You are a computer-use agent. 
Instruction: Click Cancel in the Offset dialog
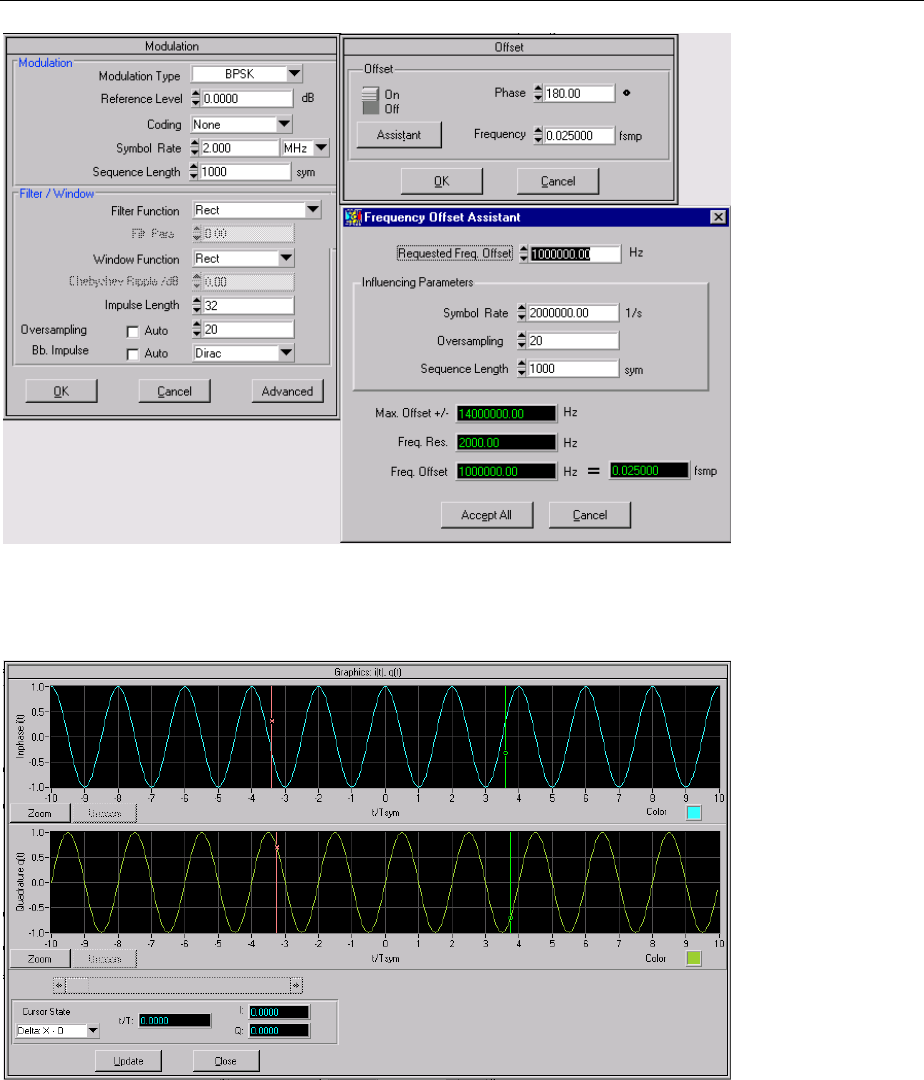(x=558, y=181)
